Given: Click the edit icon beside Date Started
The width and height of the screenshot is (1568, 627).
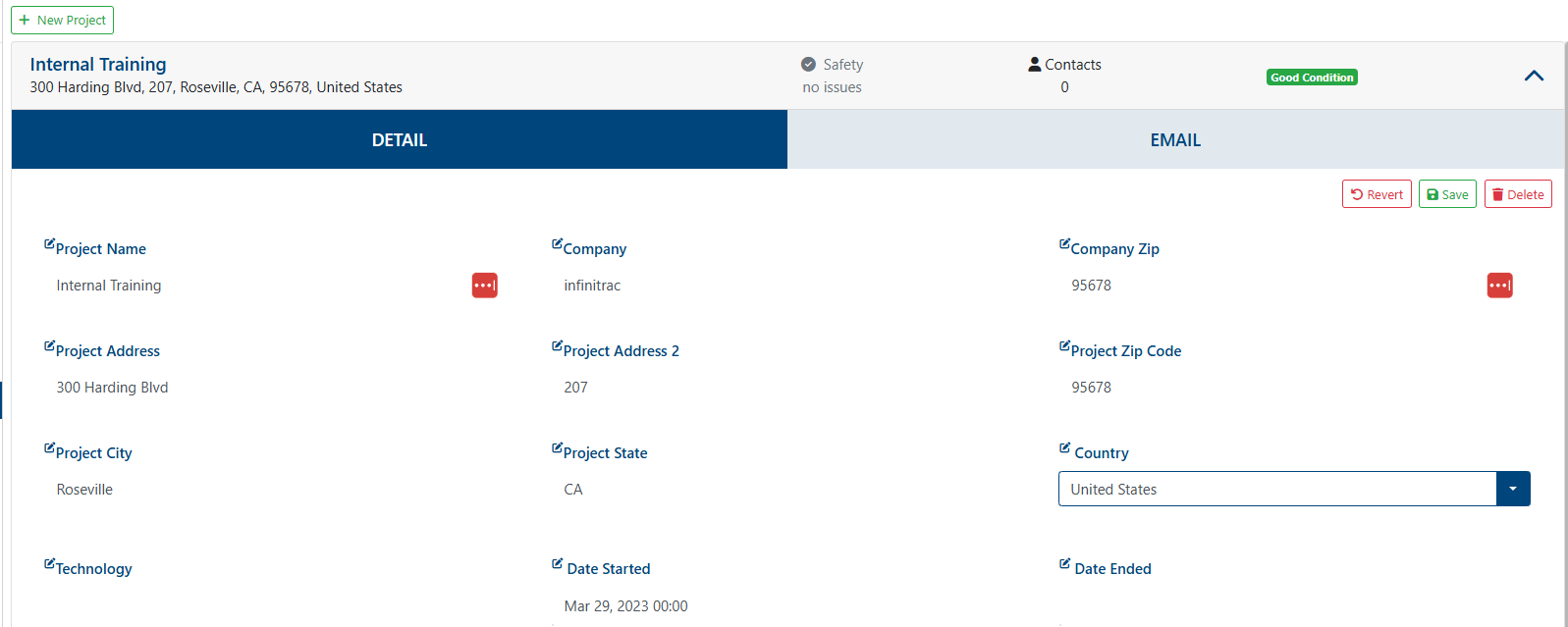Looking at the screenshot, I should [557, 564].
